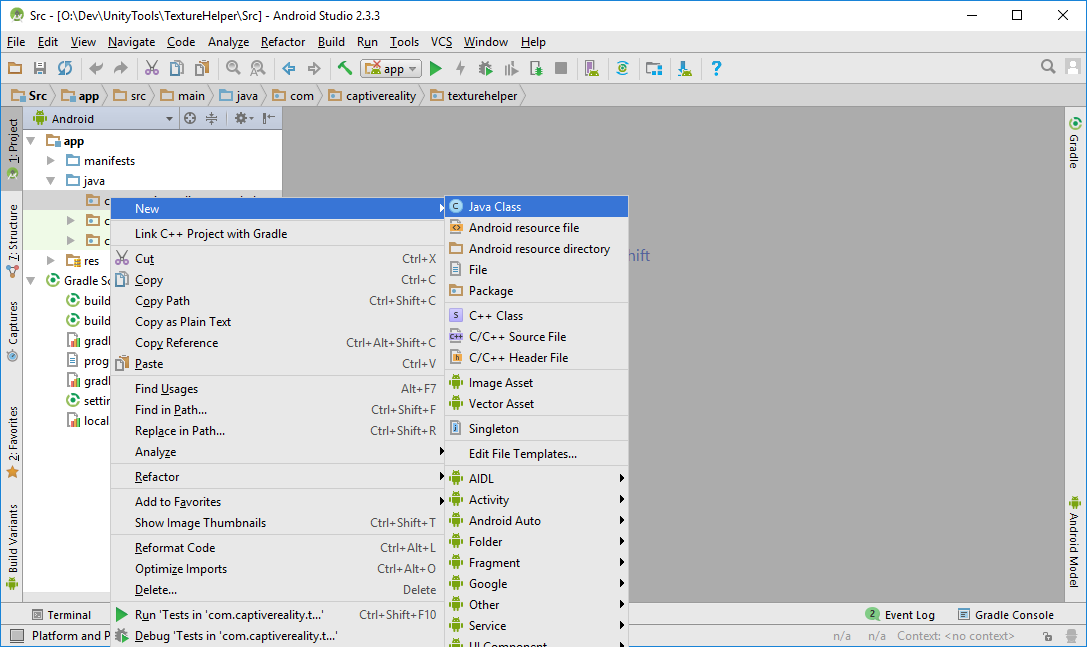The width and height of the screenshot is (1087, 647).
Task: Click the Scroll from Source target icon
Action: (x=190, y=119)
